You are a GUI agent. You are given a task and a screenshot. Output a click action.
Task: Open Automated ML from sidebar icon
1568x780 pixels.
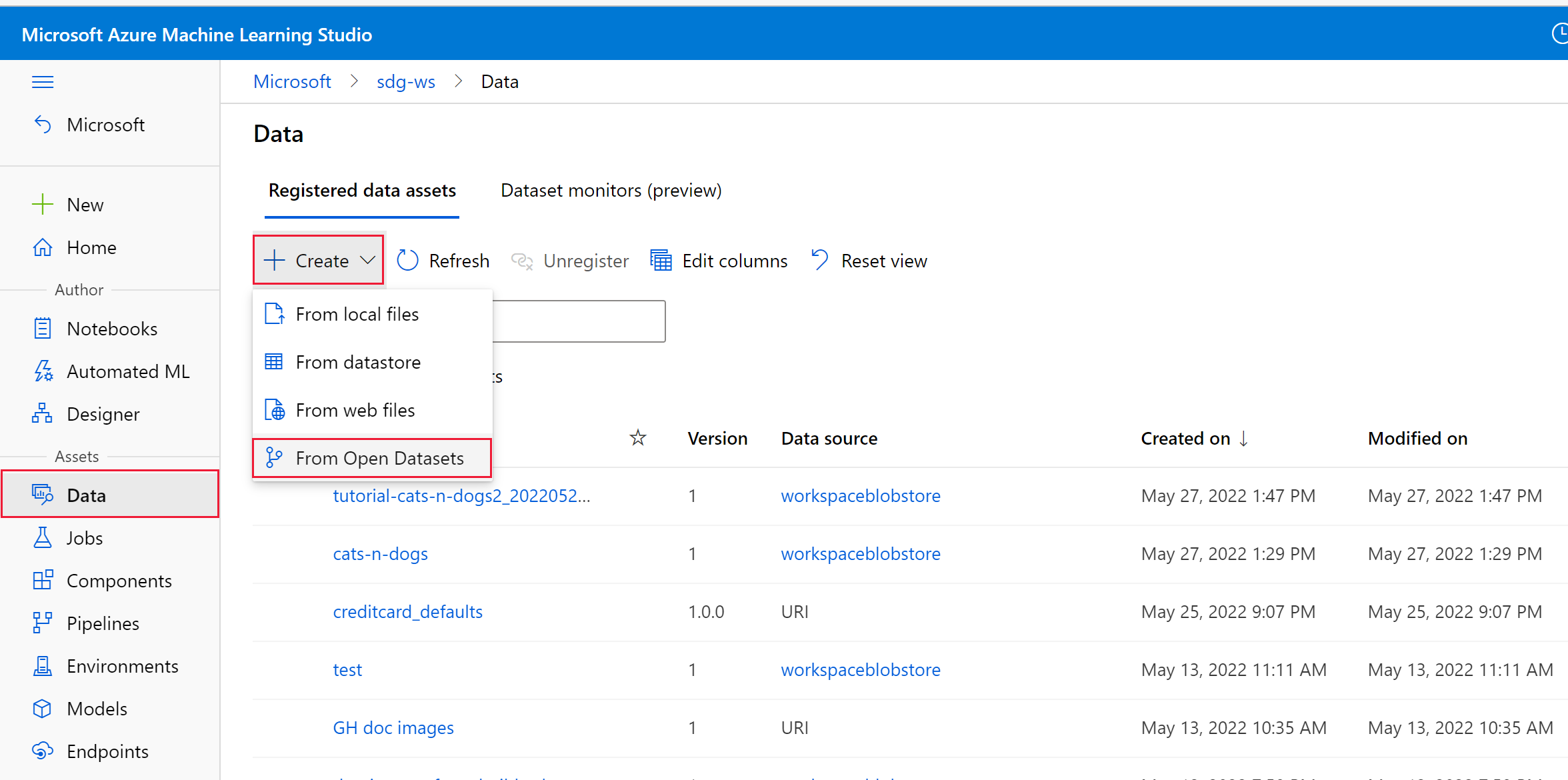click(43, 371)
